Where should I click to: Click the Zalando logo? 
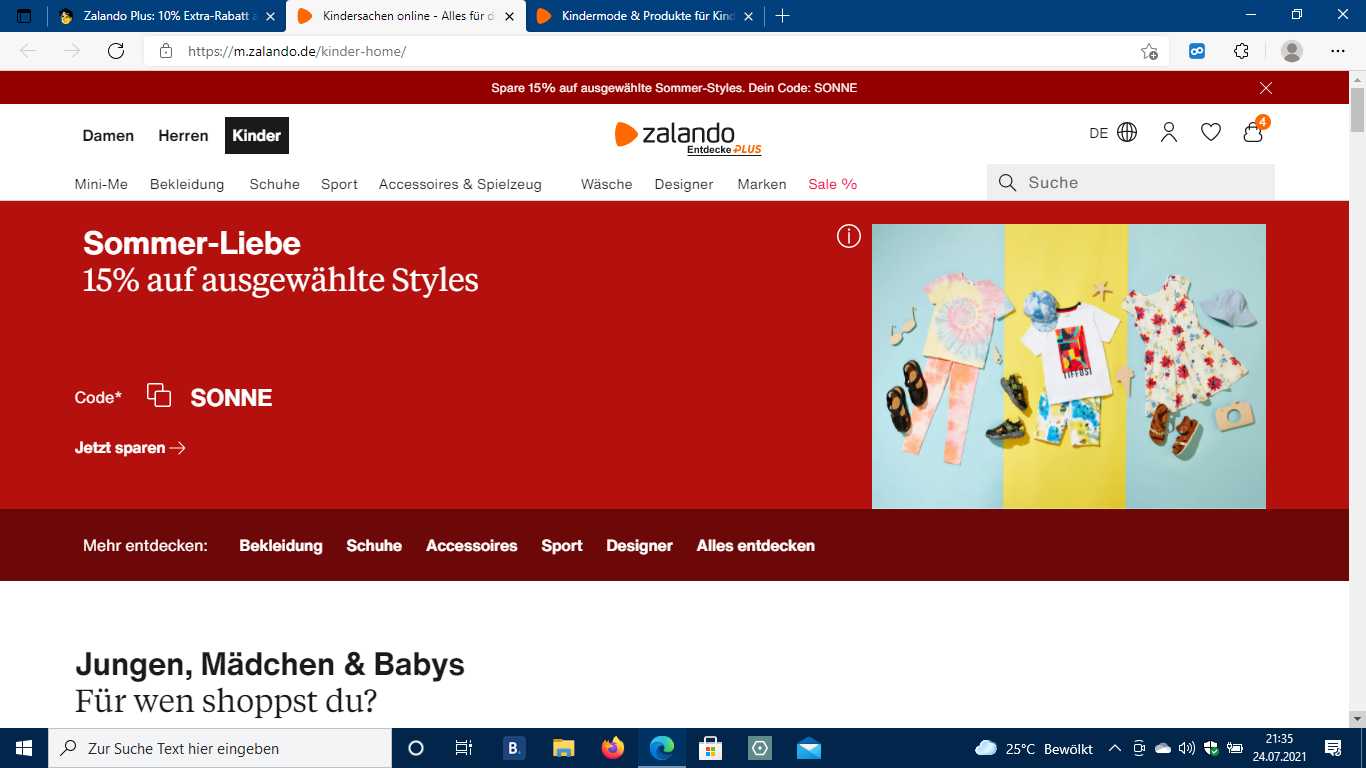pyautogui.click(x=675, y=134)
